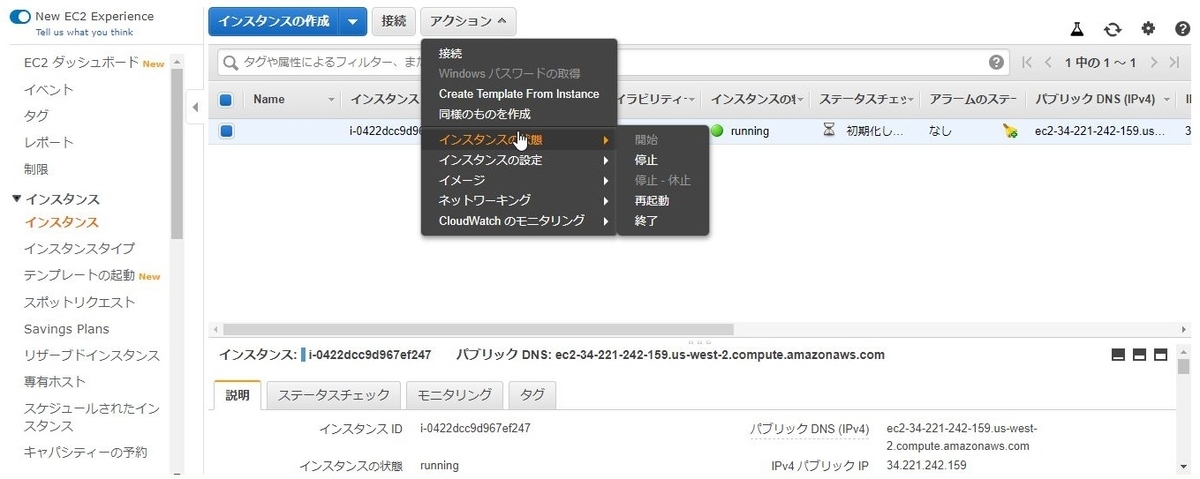Screen dimensions: 1200x479
Task: Go to next results page
Action: [1154, 62]
